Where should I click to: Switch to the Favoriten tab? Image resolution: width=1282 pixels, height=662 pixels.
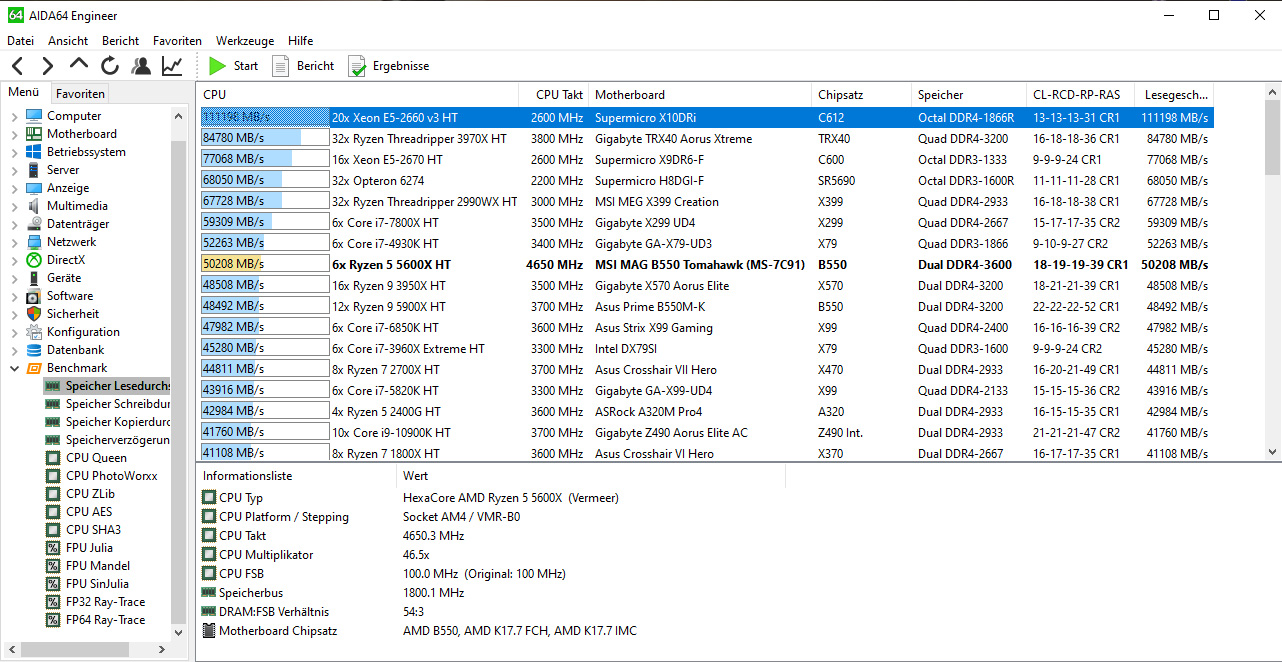pos(80,94)
